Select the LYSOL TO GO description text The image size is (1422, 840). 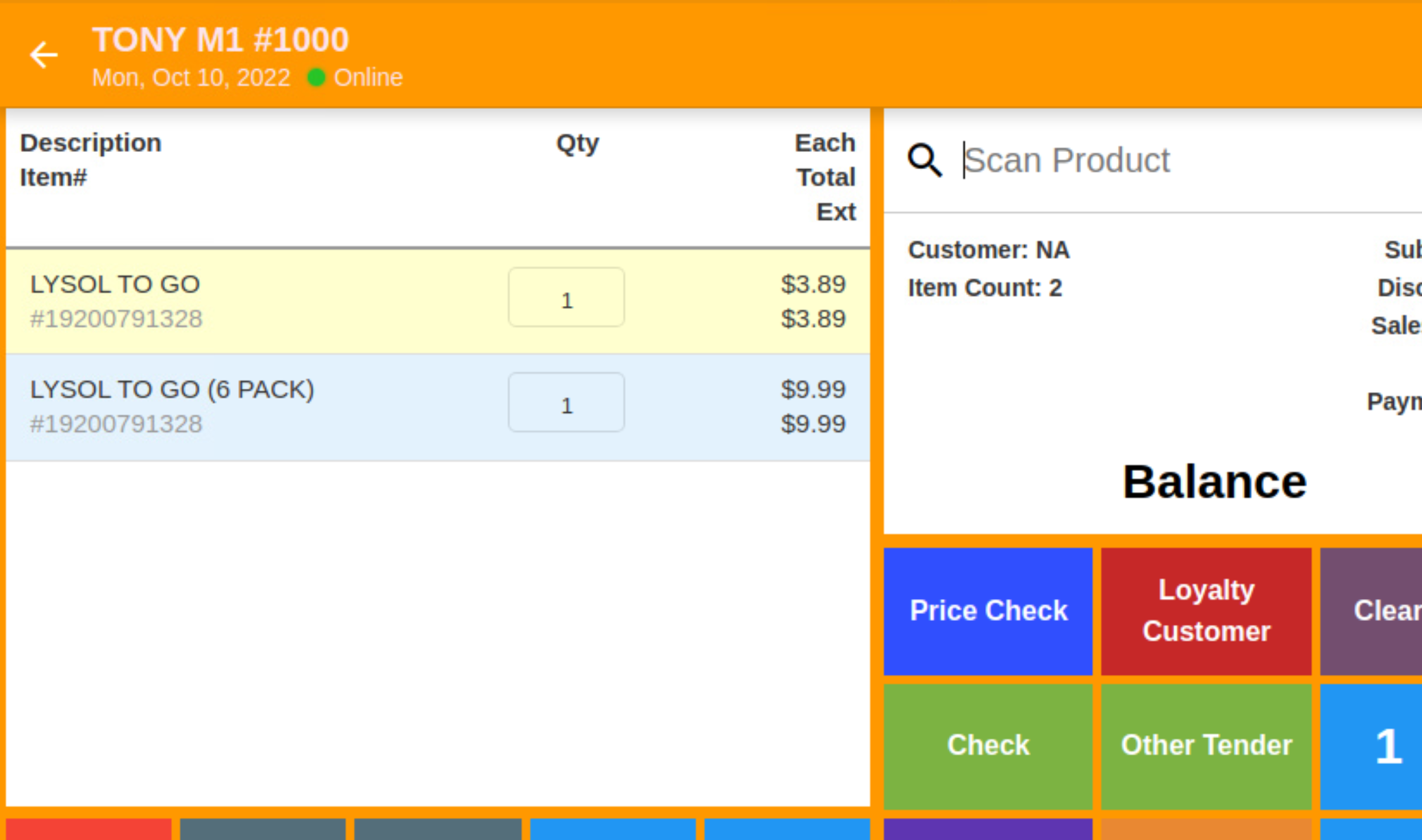115,284
